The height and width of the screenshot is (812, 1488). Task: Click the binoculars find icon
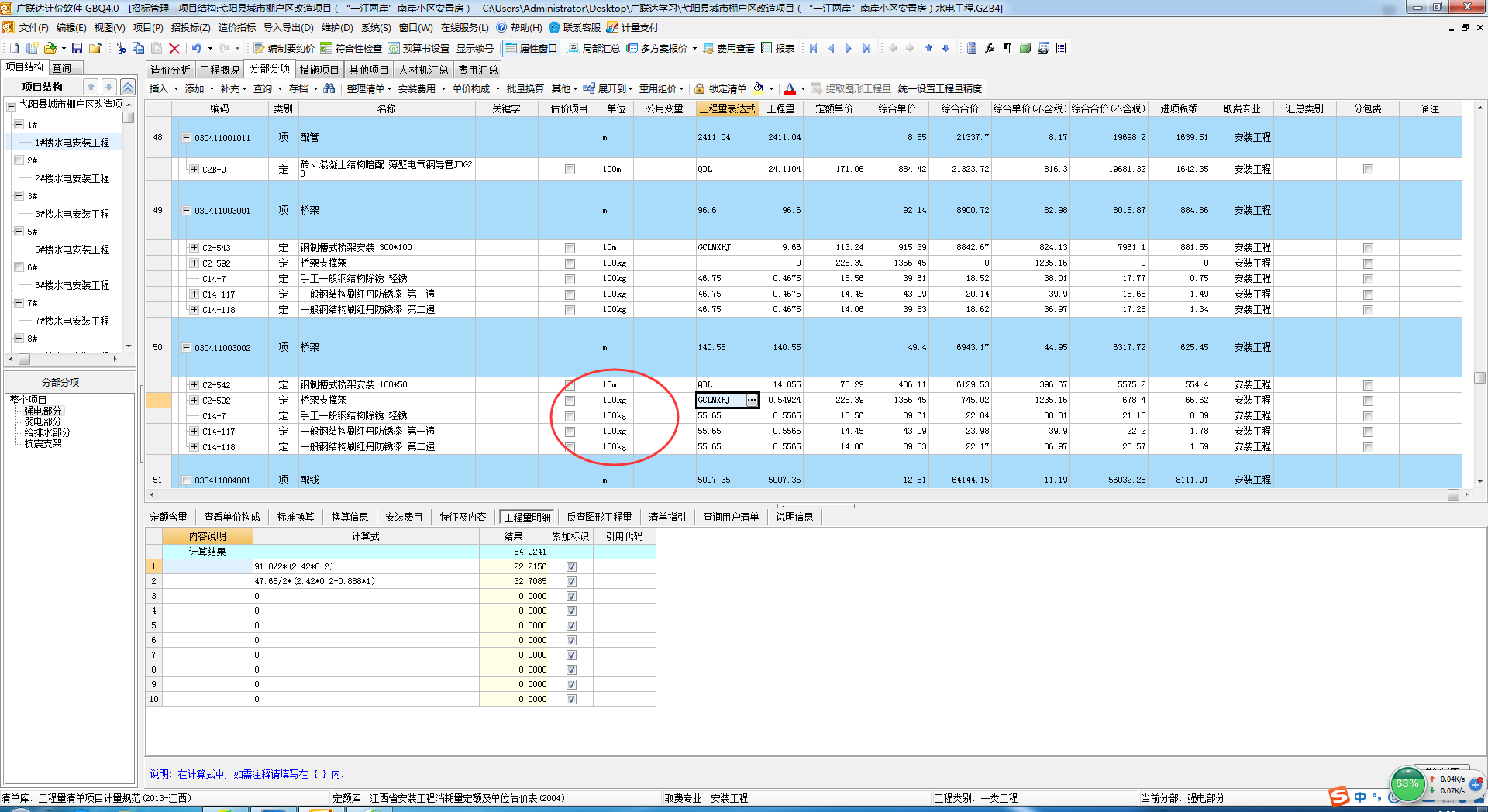pos(329,88)
